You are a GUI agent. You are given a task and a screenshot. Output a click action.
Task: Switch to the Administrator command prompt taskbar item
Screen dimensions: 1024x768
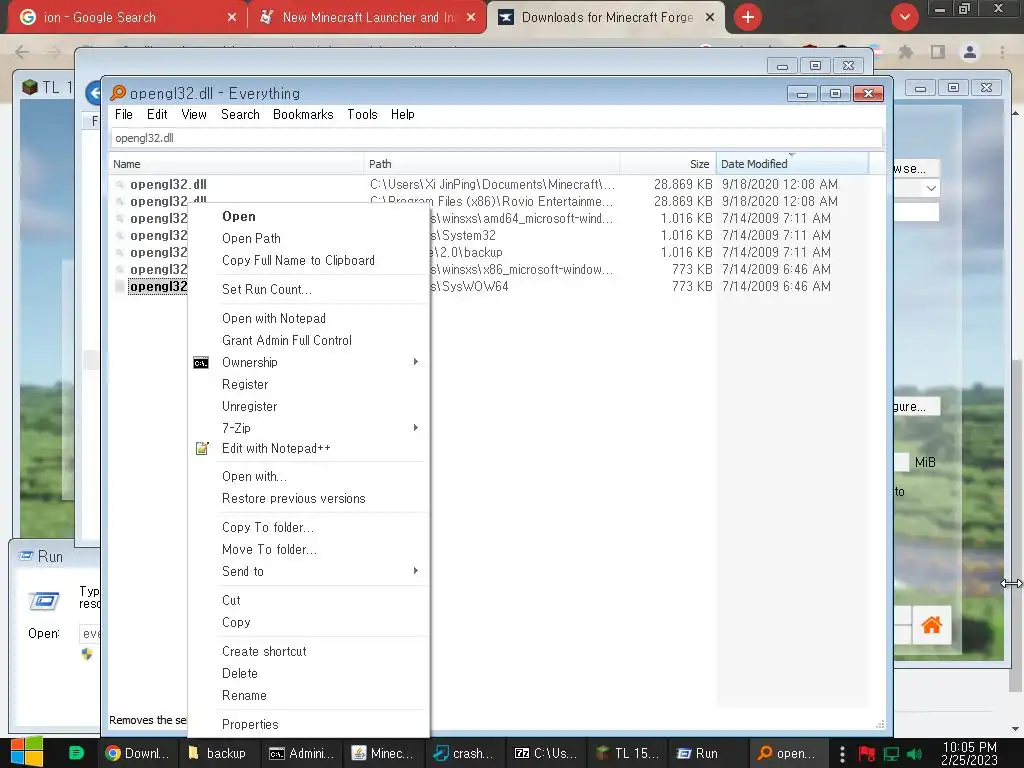point(301,753)
